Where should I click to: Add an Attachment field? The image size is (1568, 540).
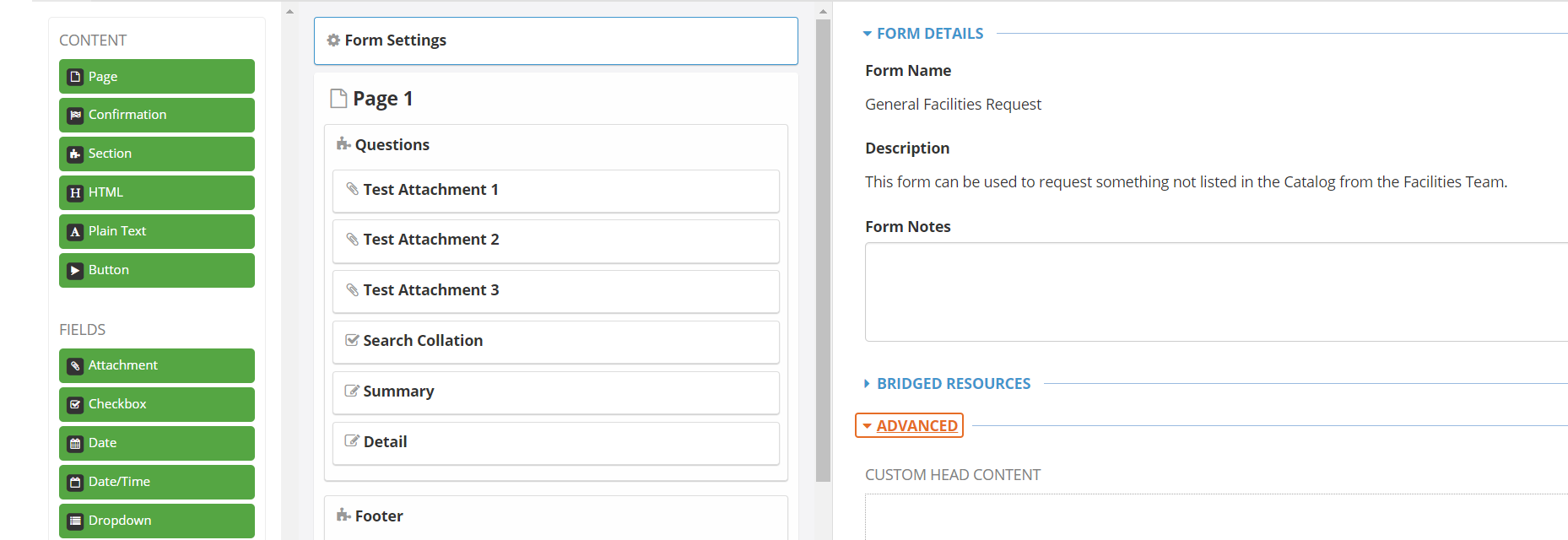[x=157, y=366]
